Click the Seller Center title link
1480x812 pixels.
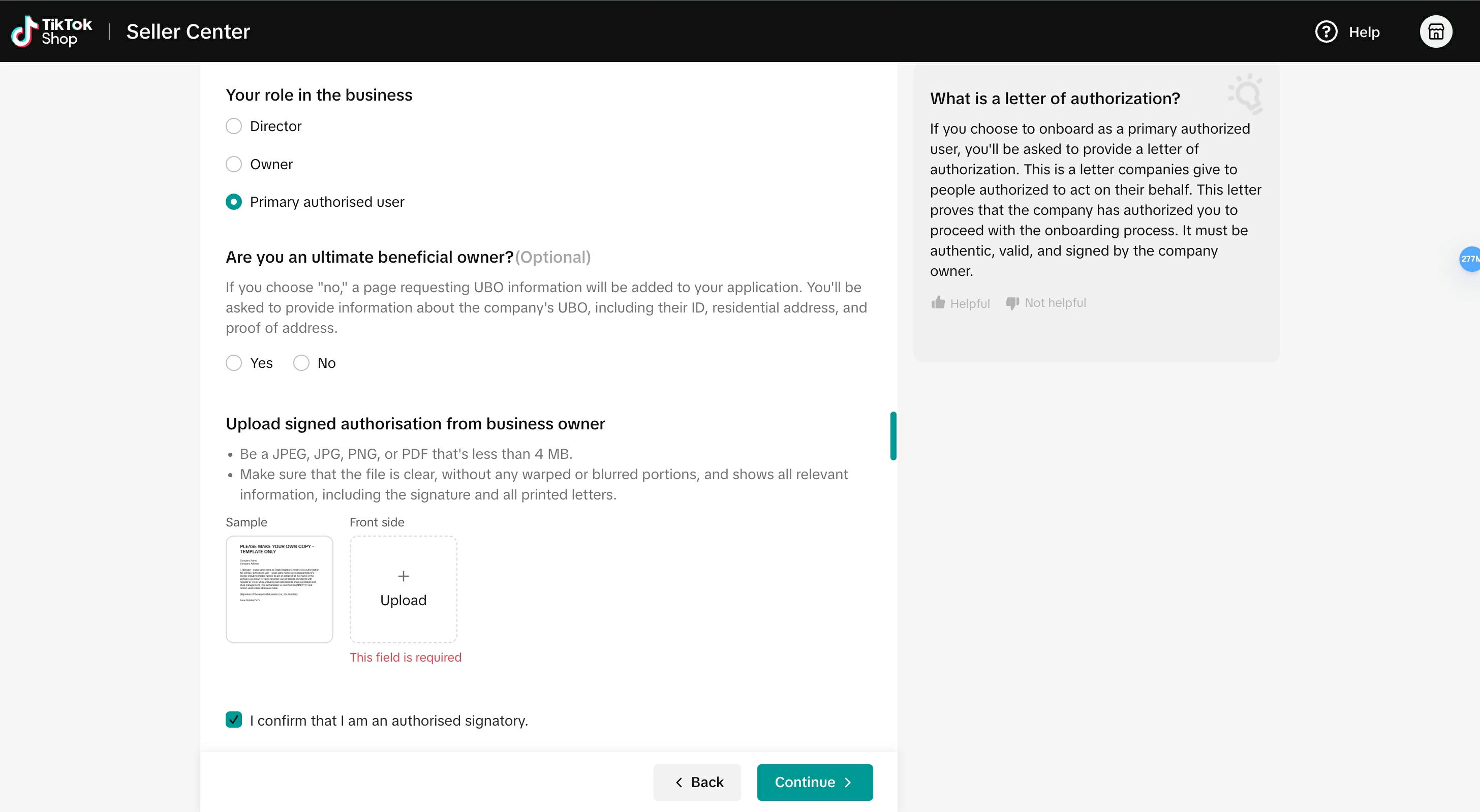click(188, 32)
